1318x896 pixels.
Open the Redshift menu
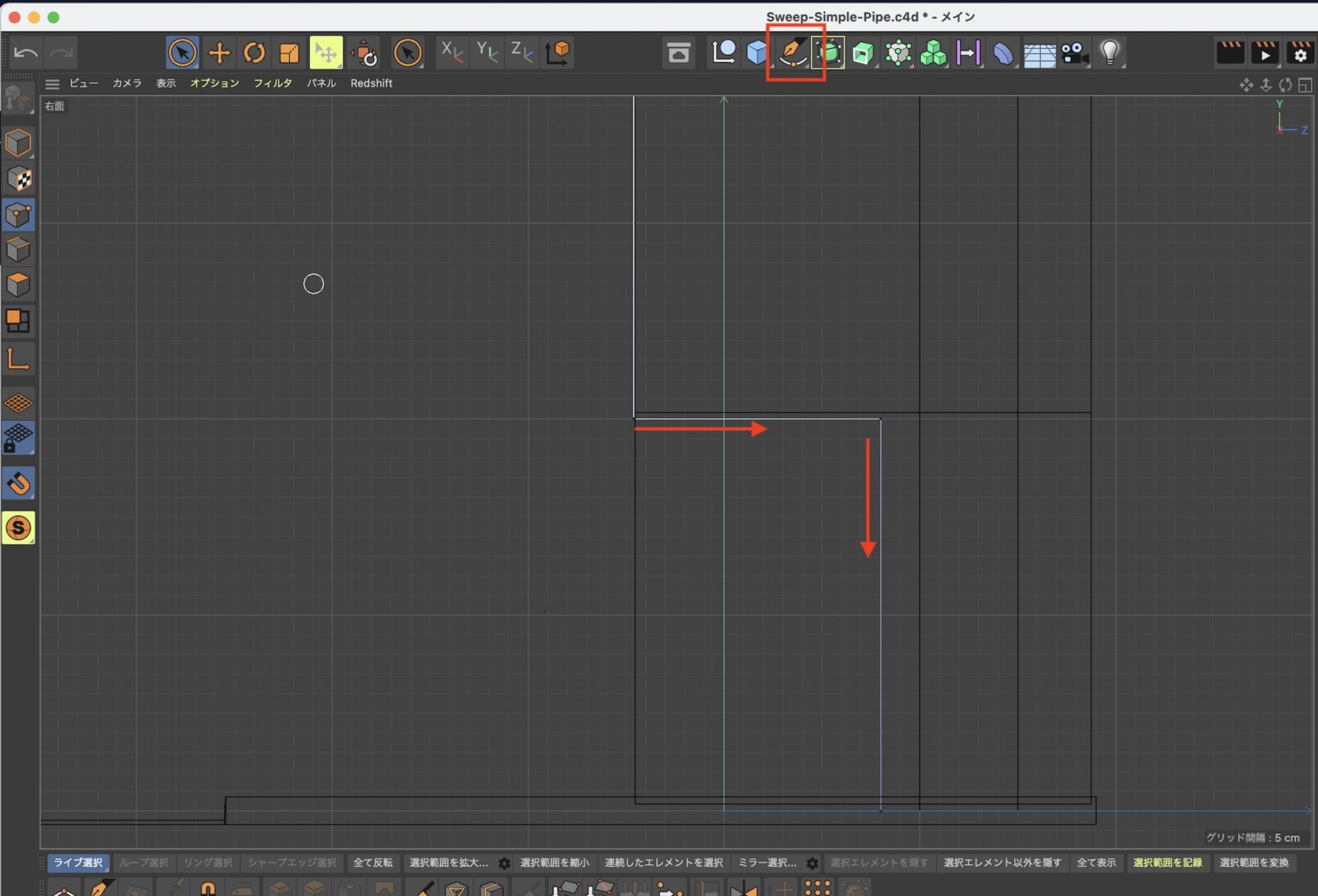coord(371,83)
